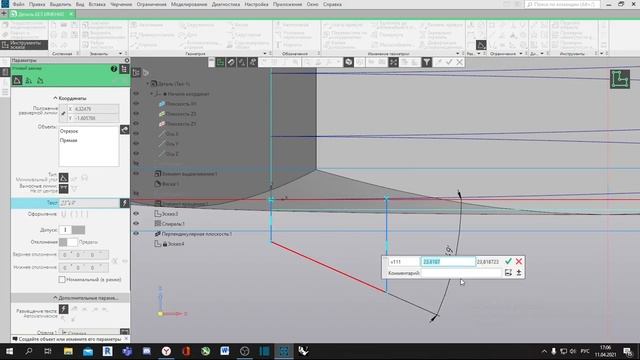The width and height of the screenshot is (640, 360).
Task: Click the model tree structure icon
Action: 136,72
